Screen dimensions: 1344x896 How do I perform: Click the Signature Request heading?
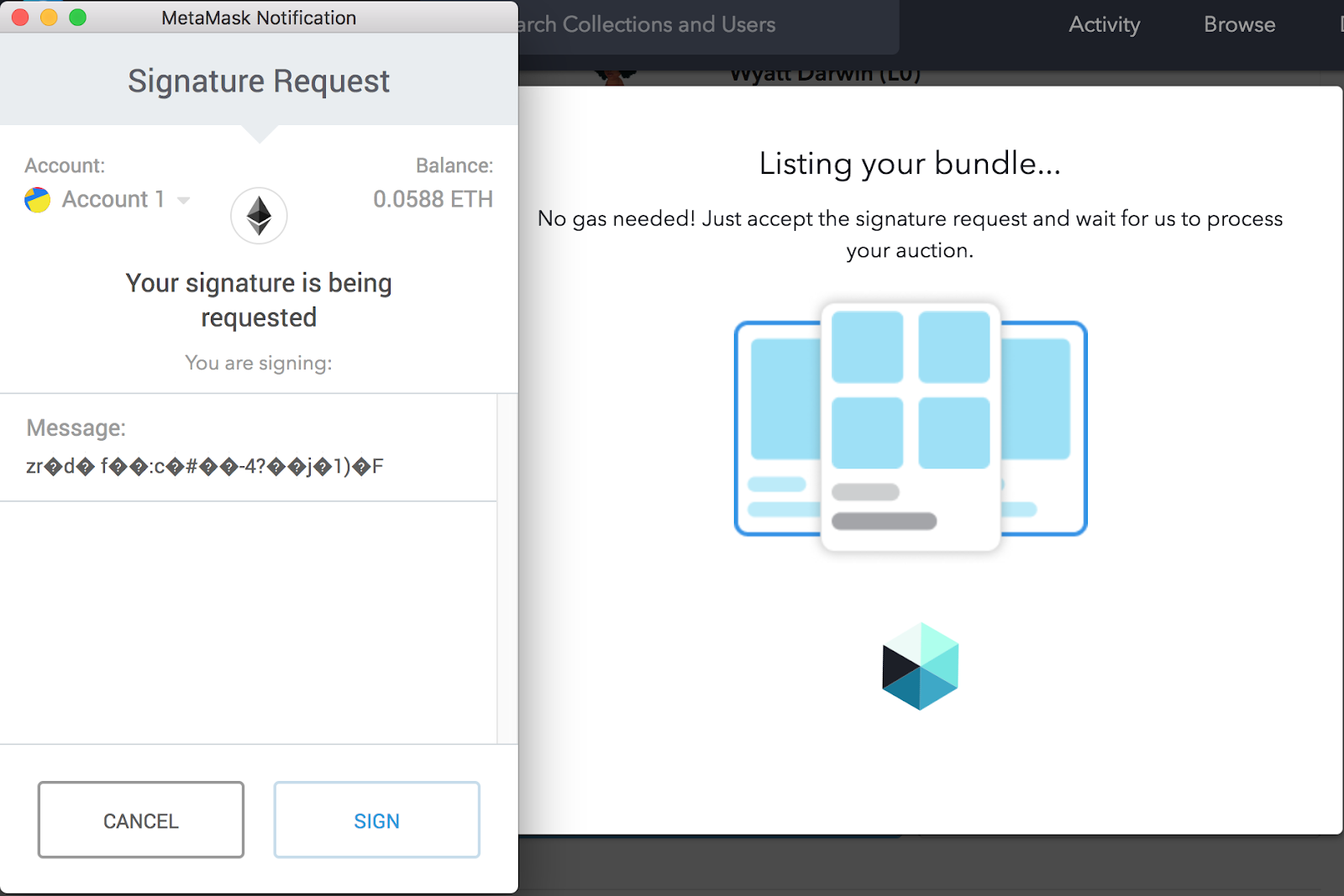pos(259,81)
